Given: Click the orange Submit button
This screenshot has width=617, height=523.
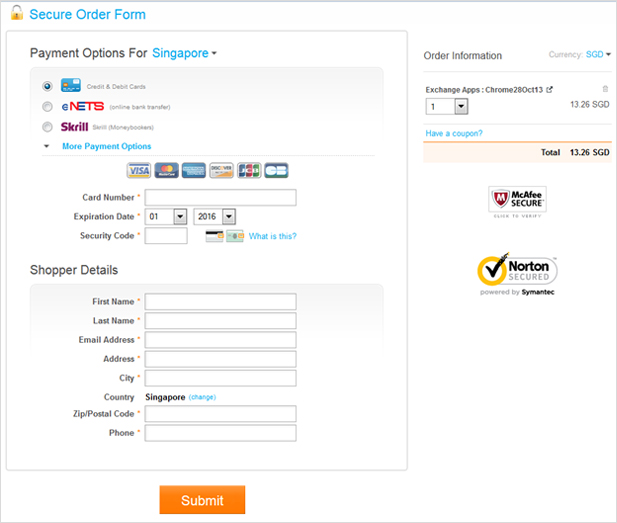Looking at the screenshot, I should tap(202, 500).
